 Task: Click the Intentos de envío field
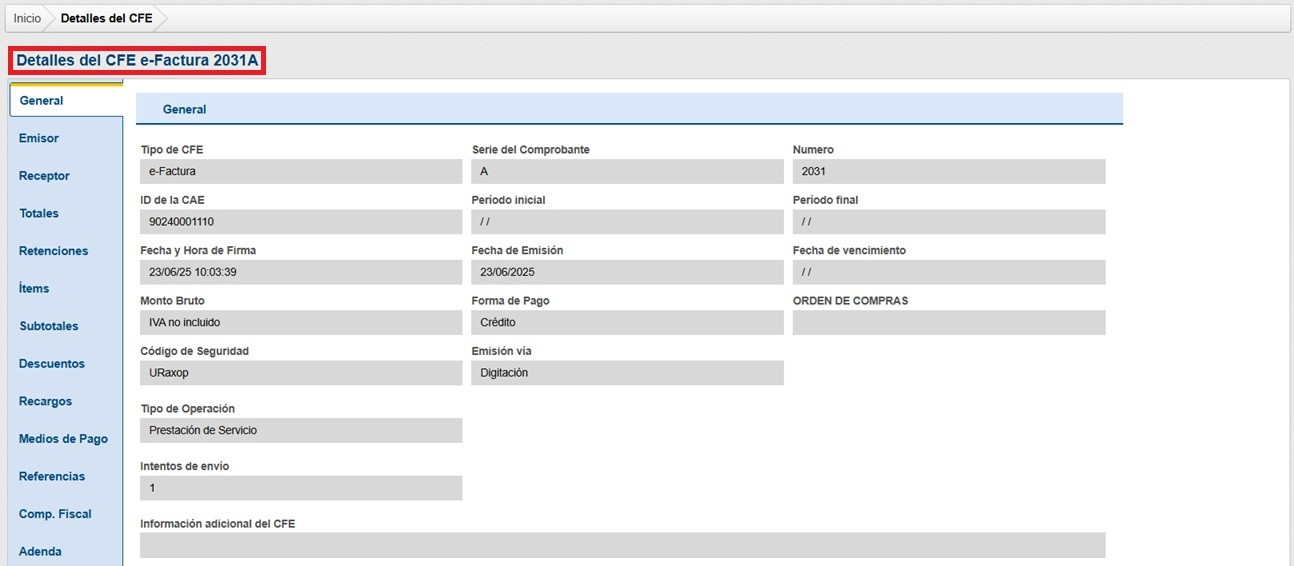coord(301,488)
